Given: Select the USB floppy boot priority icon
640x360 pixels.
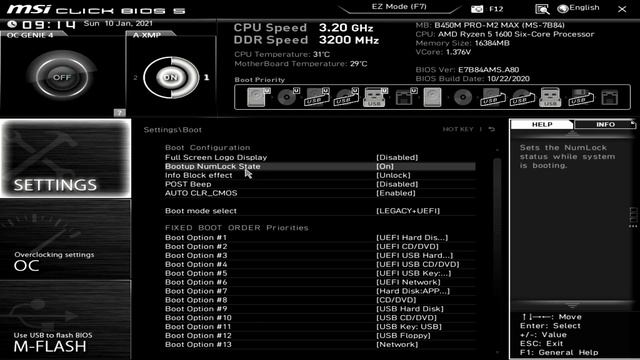Looking at the screenshot, I should (581, 98).
